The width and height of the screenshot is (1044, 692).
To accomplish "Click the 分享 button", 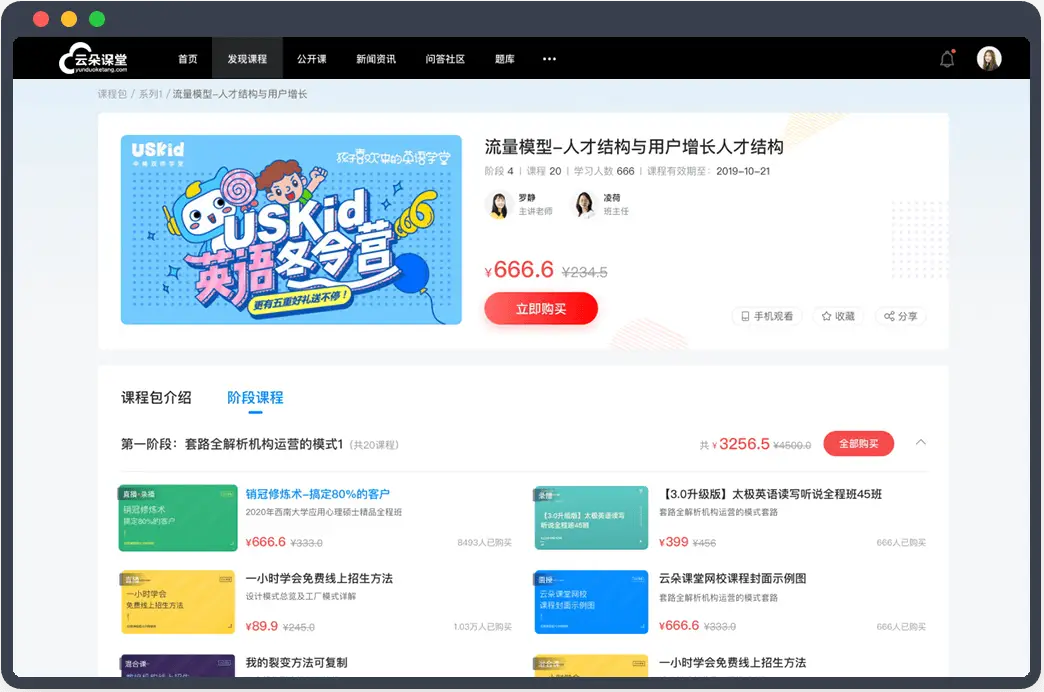I will coord(901,316).
